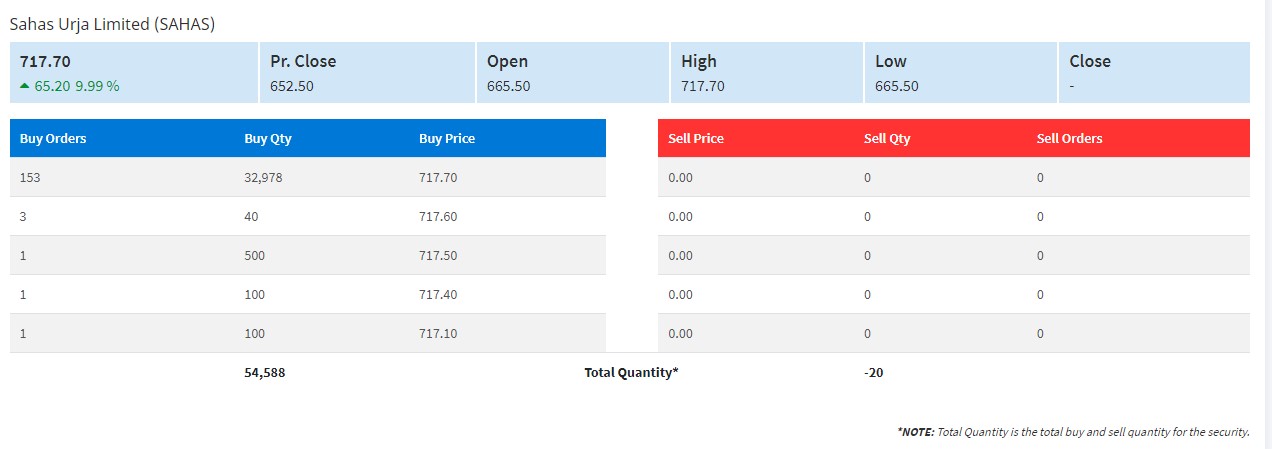The image size is (1272, 449).
Task: Select the 717.70 value under High
Action: (703, 86)
